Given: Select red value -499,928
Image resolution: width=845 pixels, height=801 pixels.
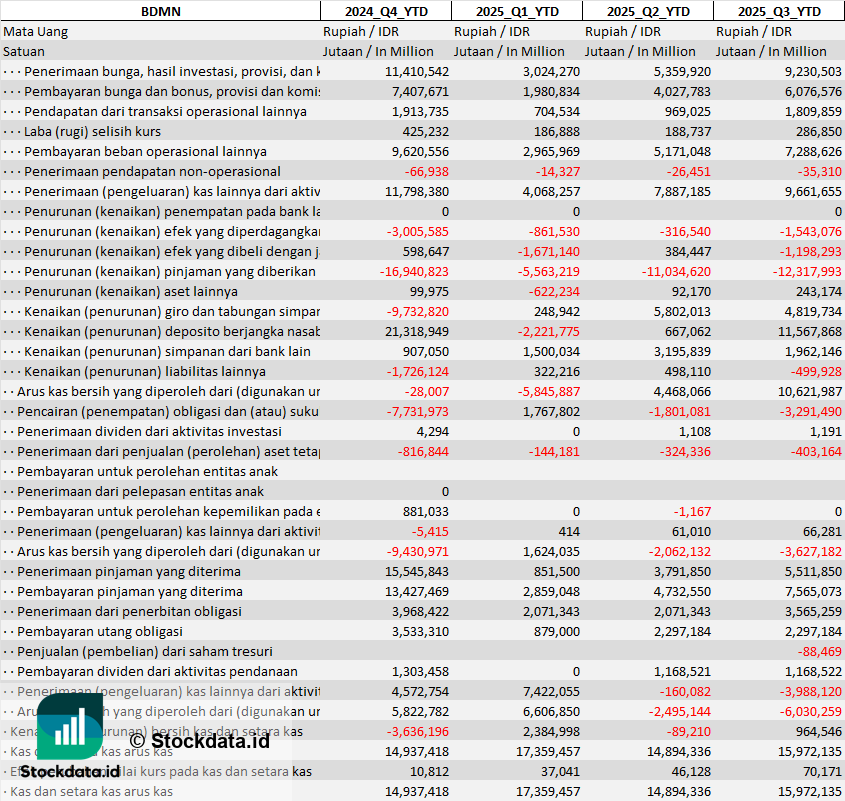Looking at the screenshot, I should pos(816,371).
